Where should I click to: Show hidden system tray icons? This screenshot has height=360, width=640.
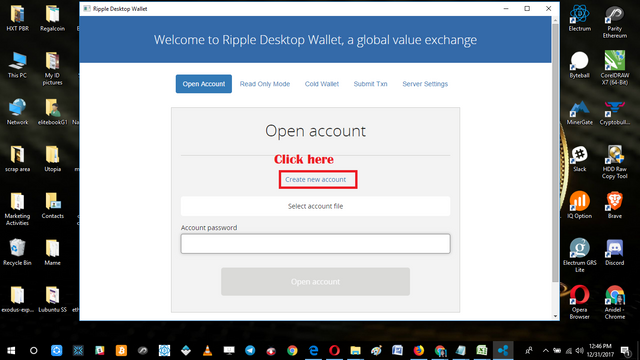[x=546, y=350]
